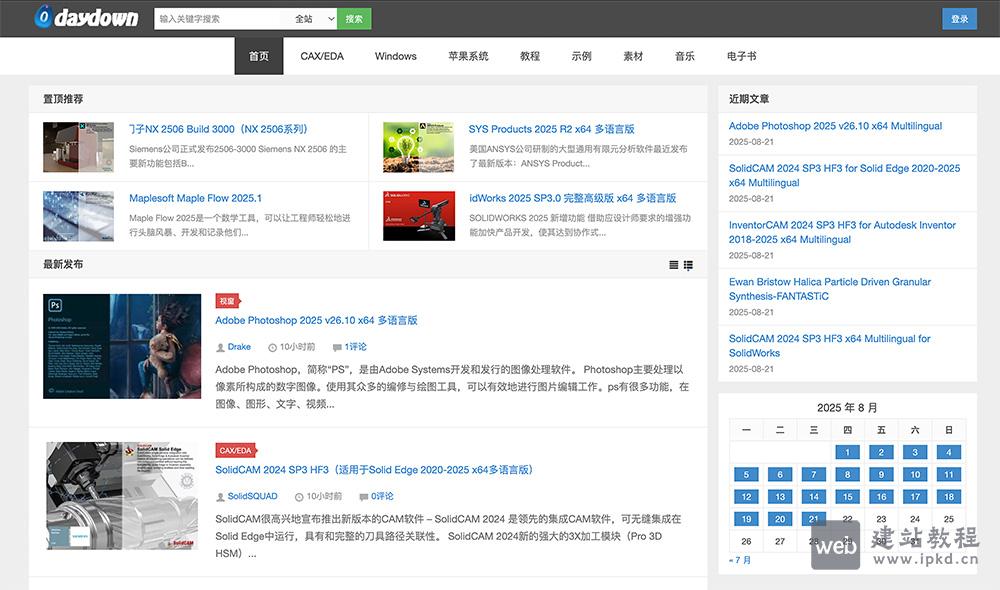Open the CAX/EDA navigation menu
The height and width of the screenshot is (590, 1000).
coord(322,56)
